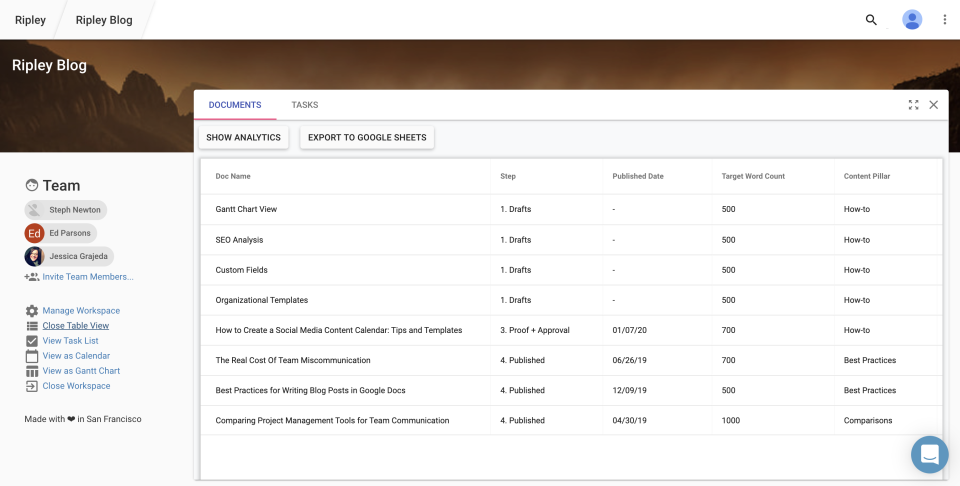Open the SEO Analysis document row
960x486 pixels.
pos(239,240)
